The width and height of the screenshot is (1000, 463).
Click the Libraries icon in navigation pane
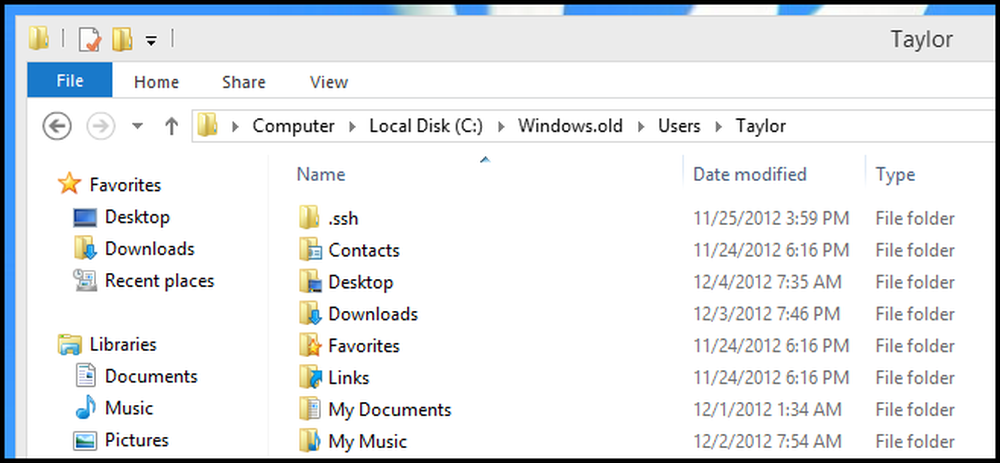[x=70, y=344]
